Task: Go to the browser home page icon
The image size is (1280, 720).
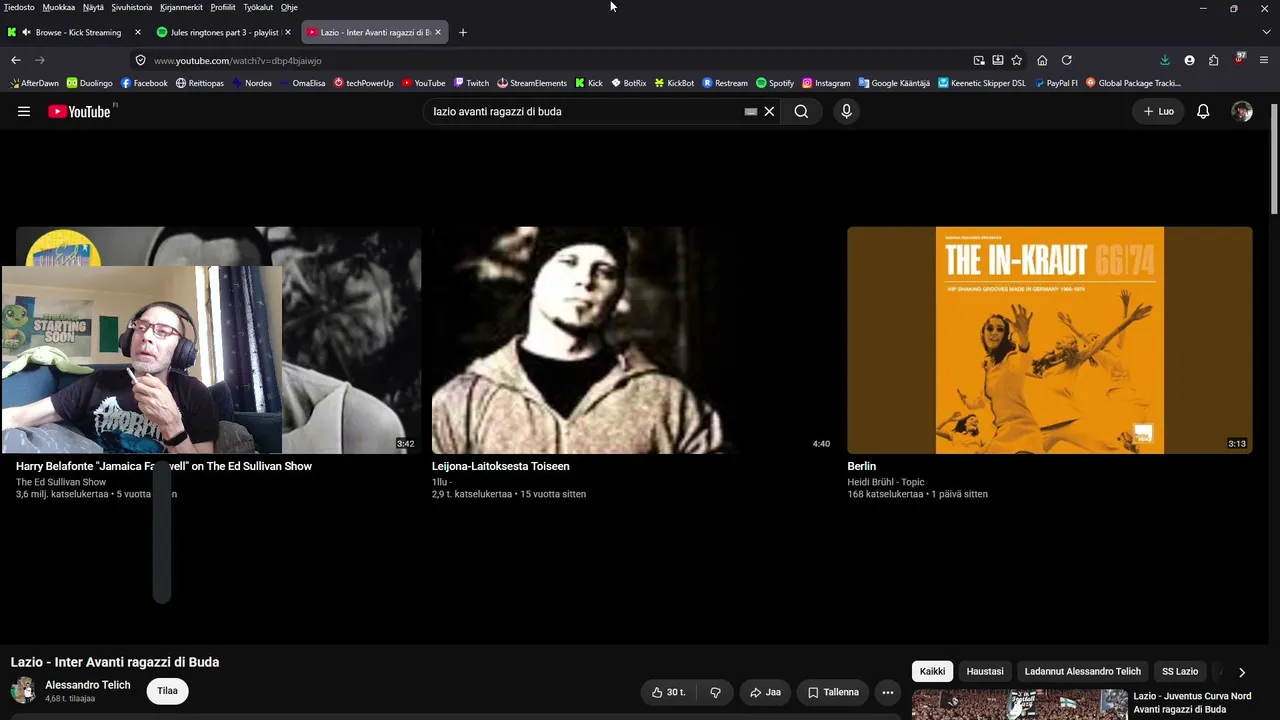Action: (x=1042, y=60)
